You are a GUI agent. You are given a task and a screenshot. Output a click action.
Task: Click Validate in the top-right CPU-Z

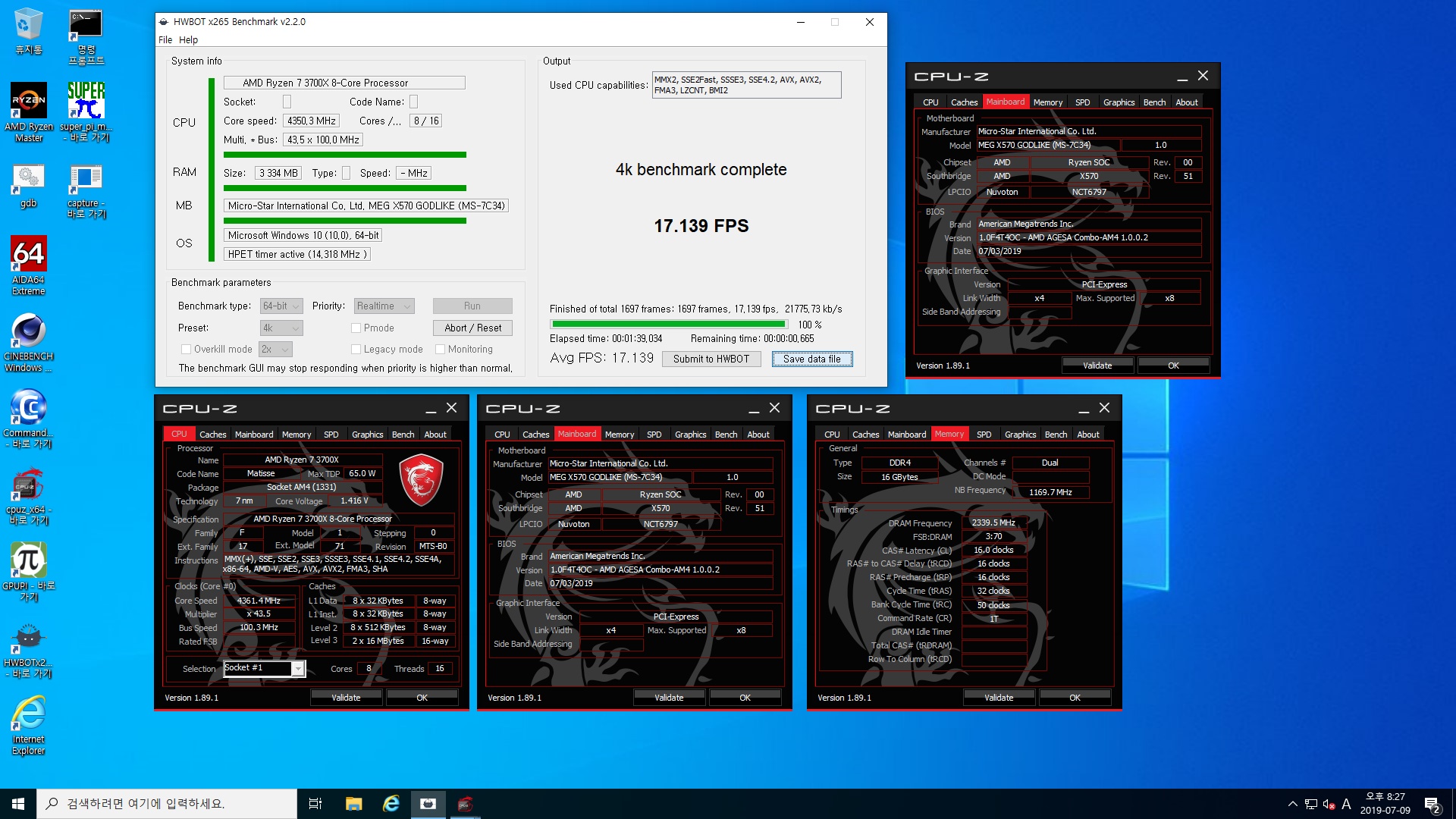click(1097, 366)
